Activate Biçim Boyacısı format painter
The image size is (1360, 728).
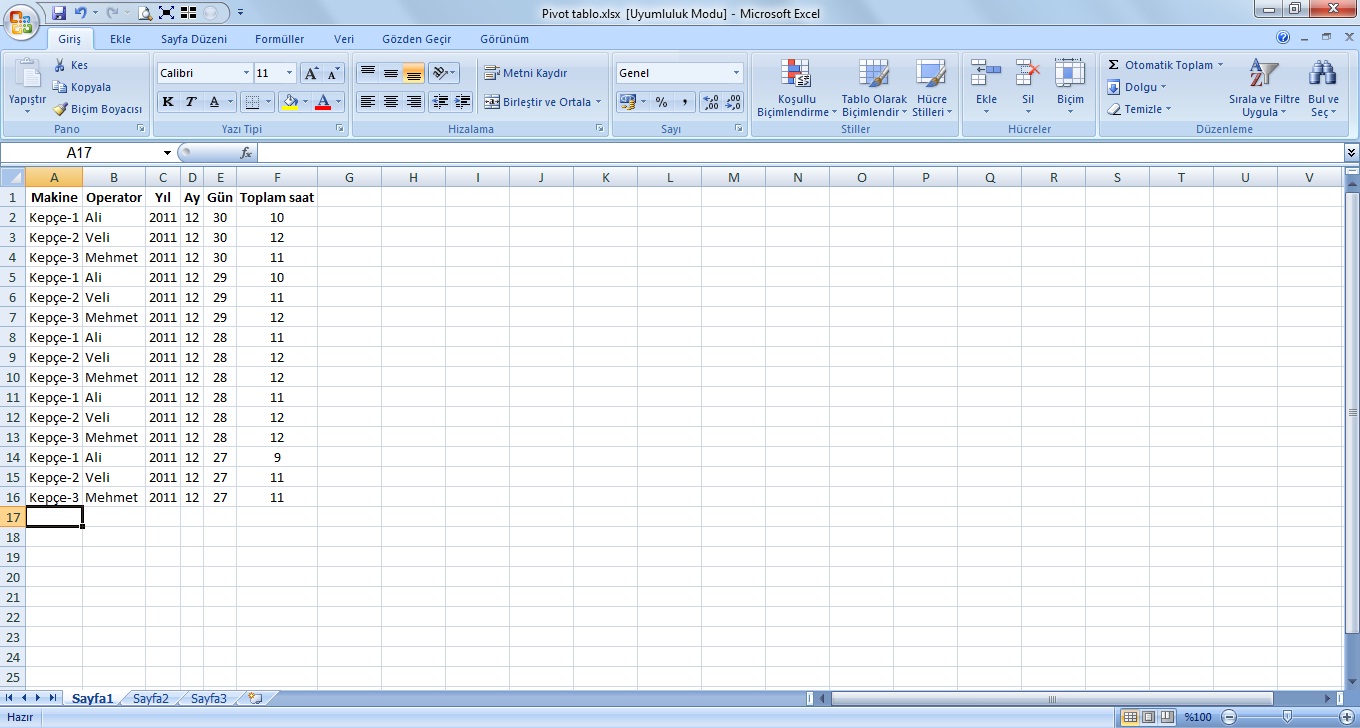[x=98, y=109]
